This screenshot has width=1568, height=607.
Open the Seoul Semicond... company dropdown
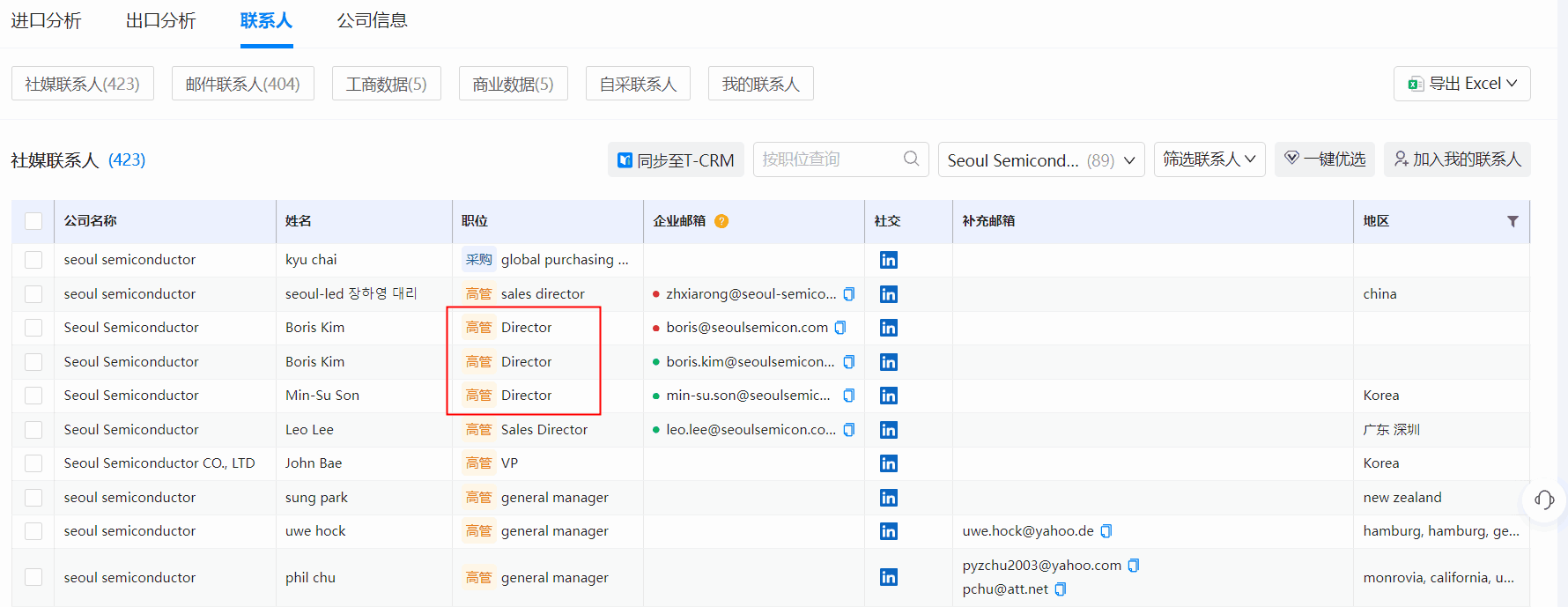tap(1040, 160)
